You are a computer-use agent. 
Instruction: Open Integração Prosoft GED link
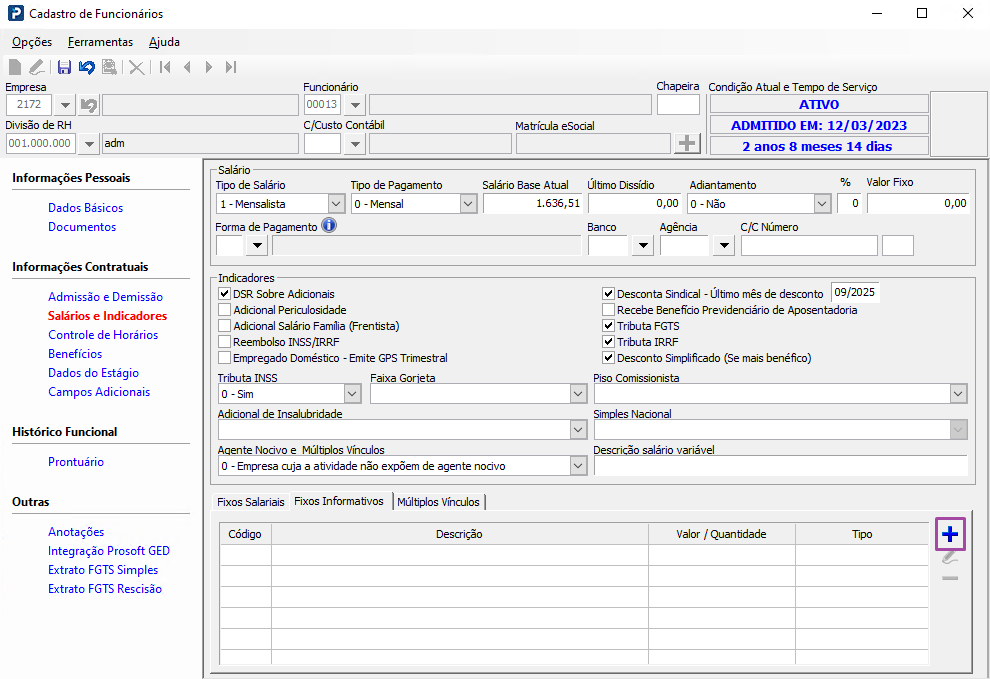pyautogui.click(x=109, y=551)
